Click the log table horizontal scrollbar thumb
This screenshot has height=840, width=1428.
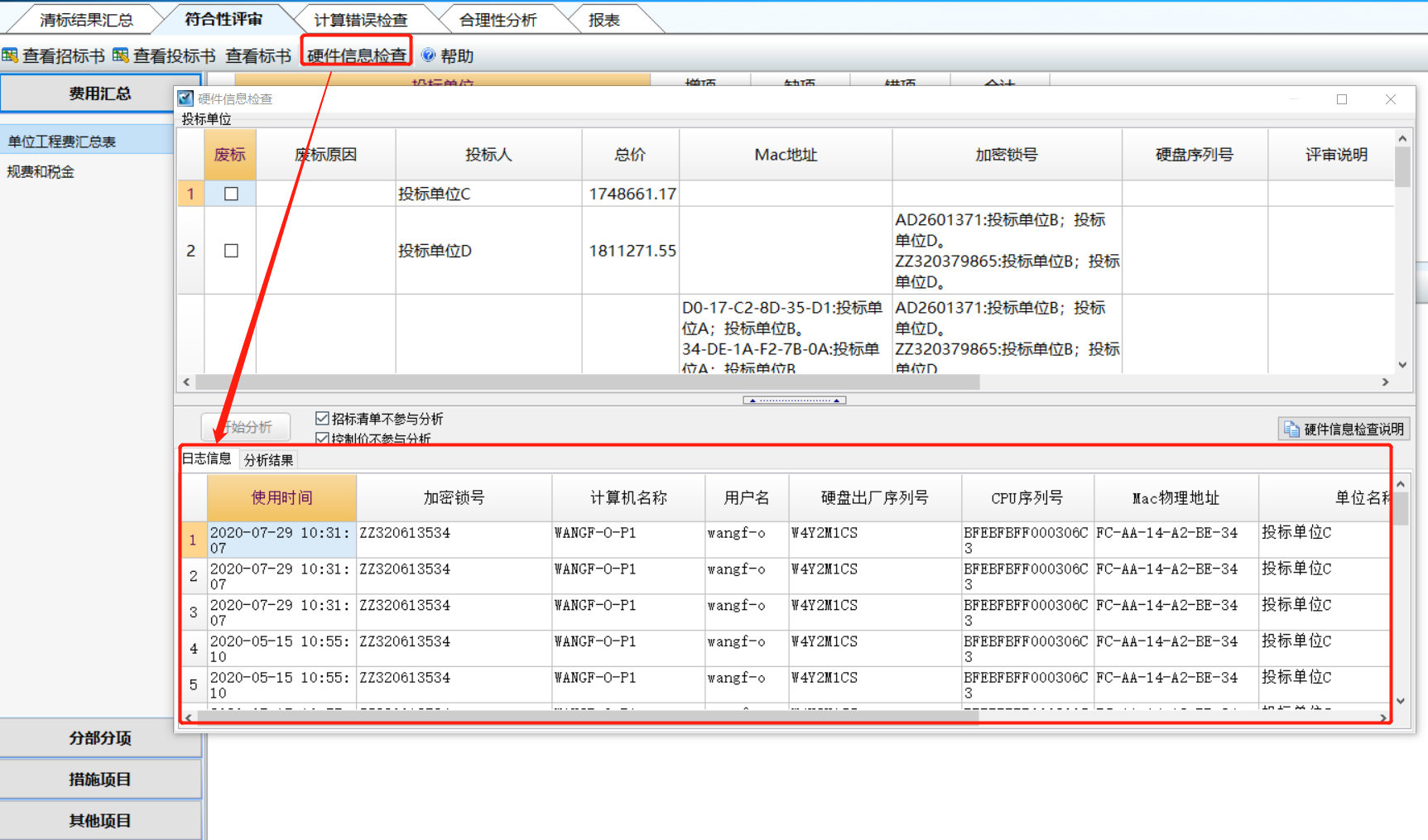pos(588,717)
